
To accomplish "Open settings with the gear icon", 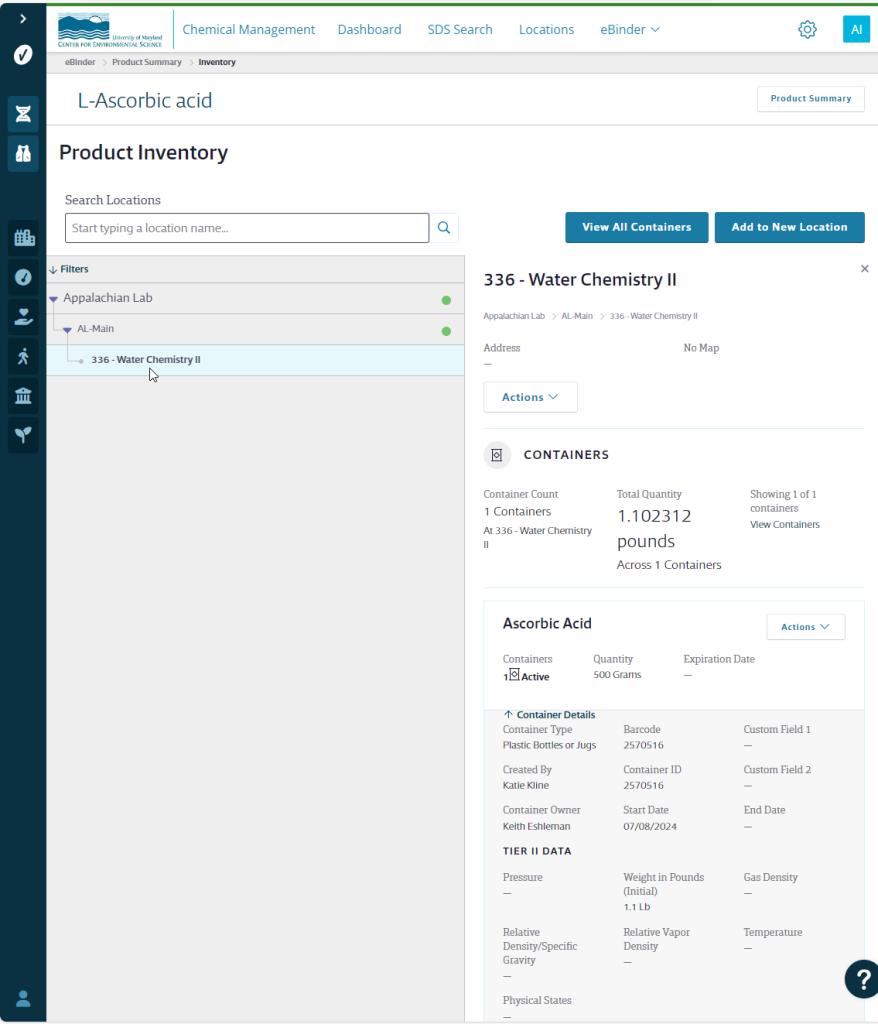I will coord(807,29).
